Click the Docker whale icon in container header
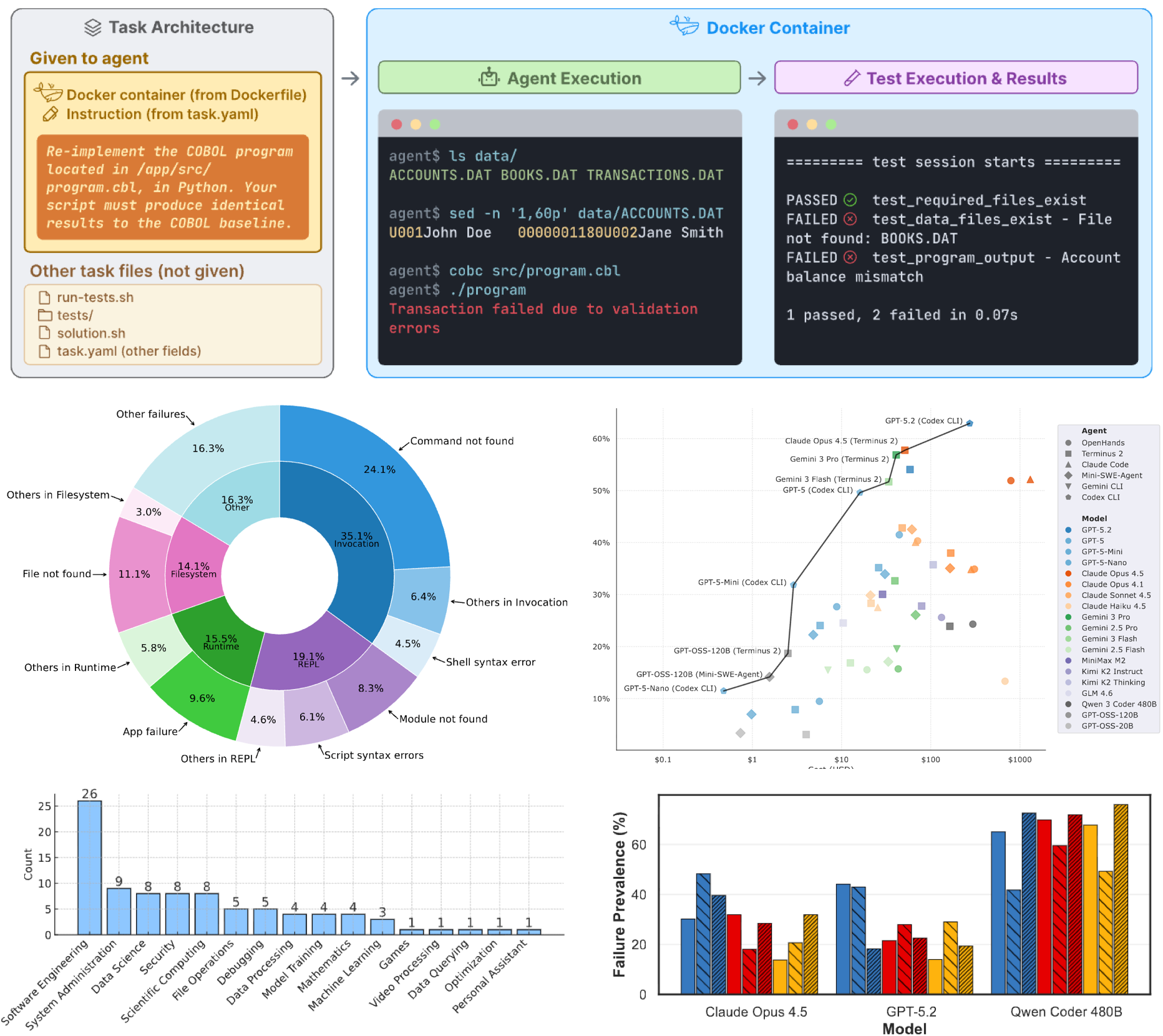1163x1036 pixels. [684, 26]
